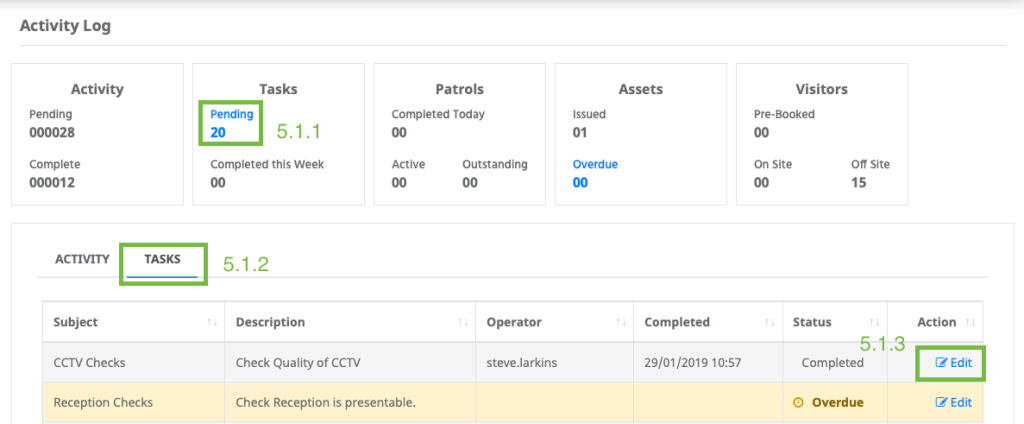Sort by the Description column arrows
Image resolution: width=1024 pixels, height=424 pixels.
click(x=463, y=322)
